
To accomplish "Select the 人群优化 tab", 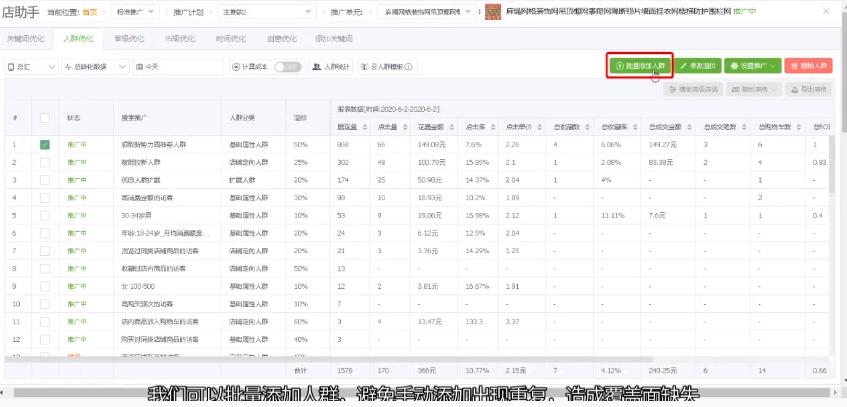I will click(x=78, y=39).
